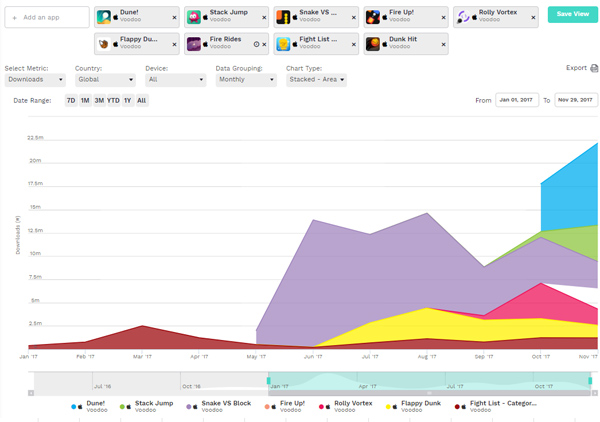This screenshot has width=600, height=422.
Task: Click the Export printer icon
Action: 594,68
